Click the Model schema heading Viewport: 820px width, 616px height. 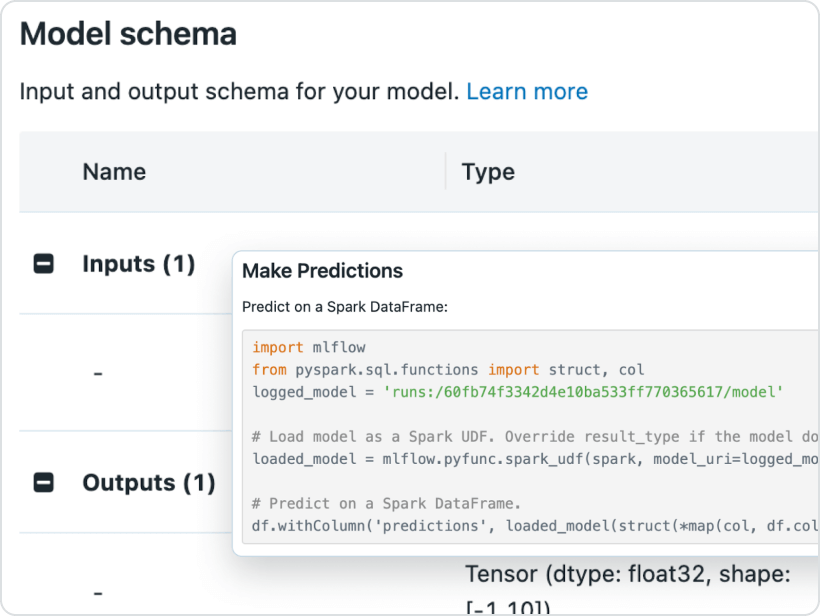128,34
